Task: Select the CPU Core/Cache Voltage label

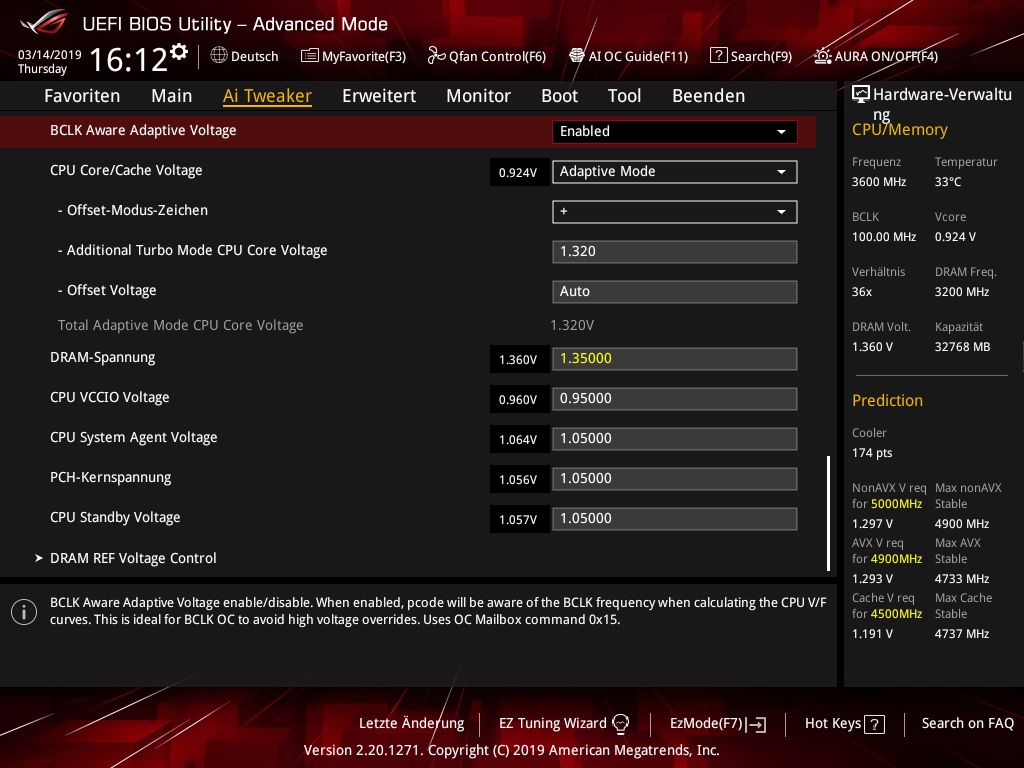Action: [126, 170]
